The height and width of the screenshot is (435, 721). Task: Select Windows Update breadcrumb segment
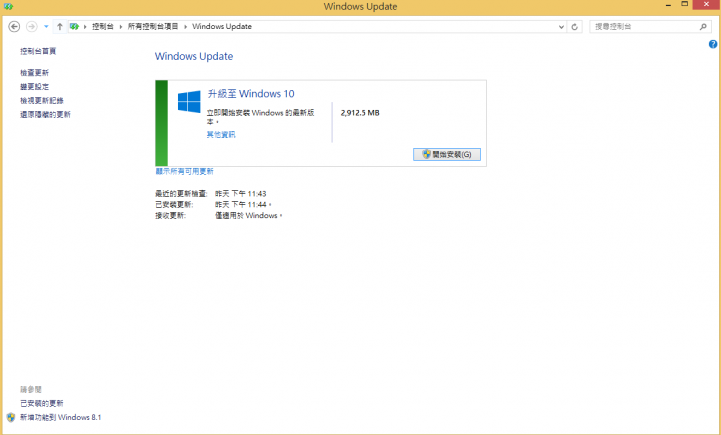click(x=222, y=27)
